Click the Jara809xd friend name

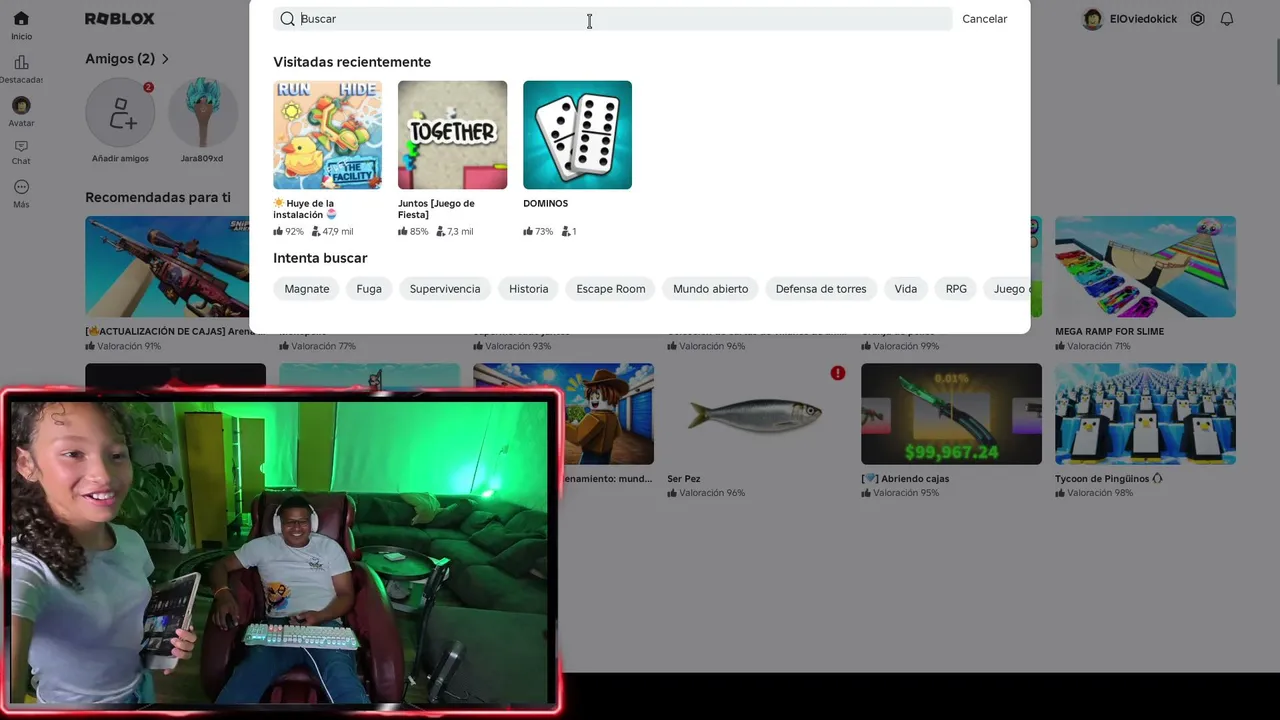pyautogui.click(x=202, y=158)
